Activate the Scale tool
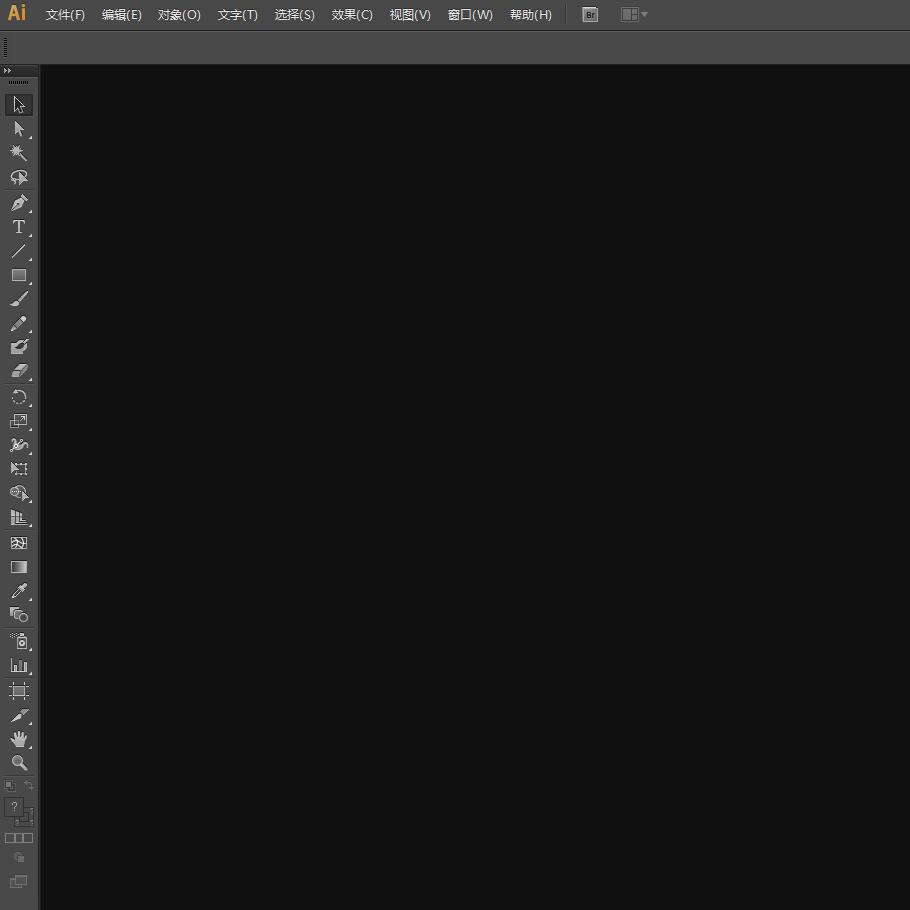 [x=19, y=421]
